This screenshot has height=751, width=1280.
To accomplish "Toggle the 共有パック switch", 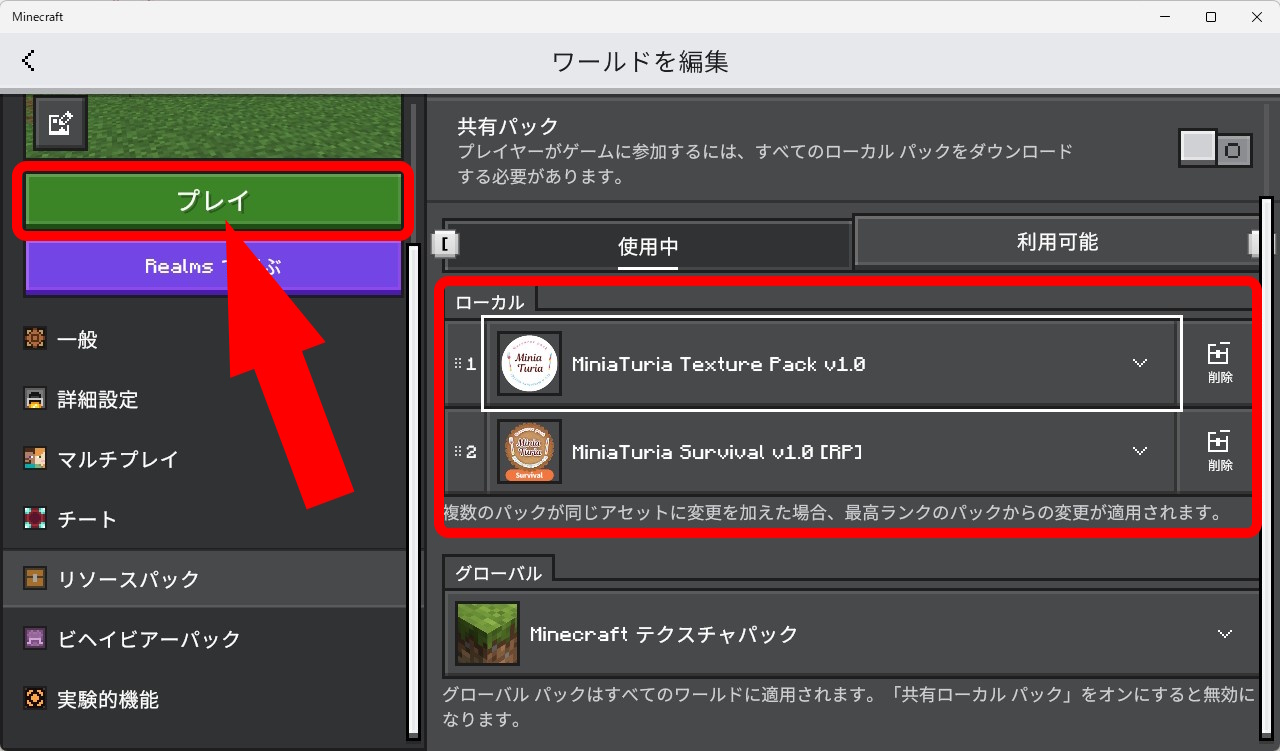I will point(1215,149).
